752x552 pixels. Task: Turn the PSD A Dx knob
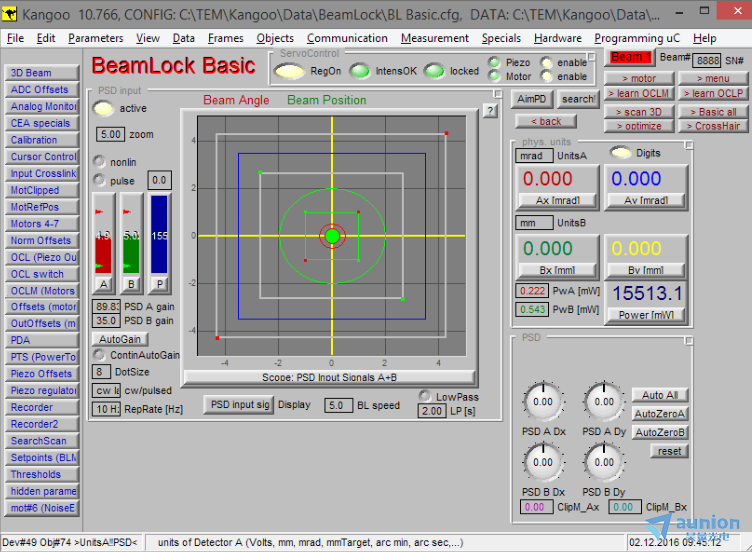pos(543,402)
